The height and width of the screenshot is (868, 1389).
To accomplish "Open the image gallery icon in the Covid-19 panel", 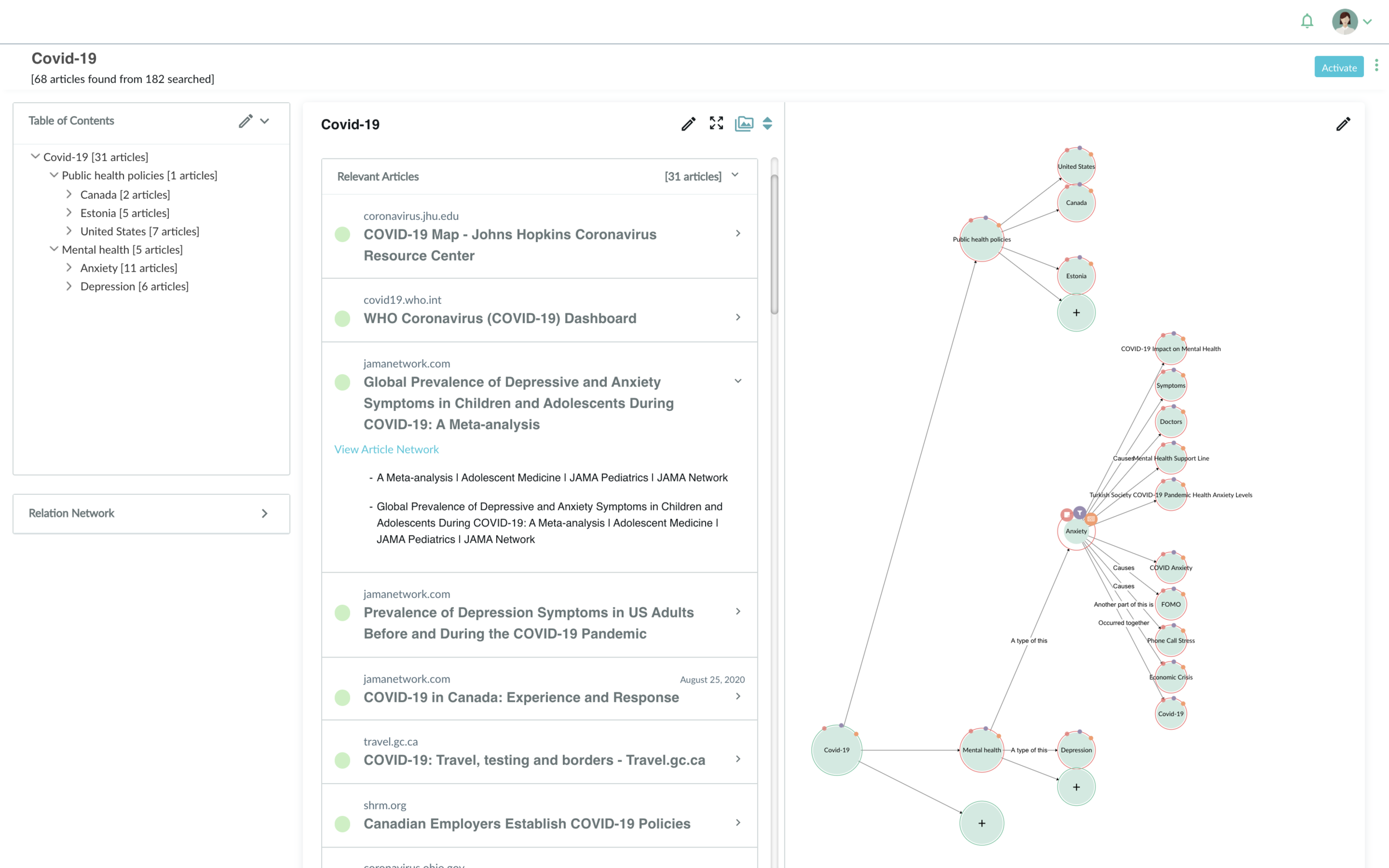I will click(743, 123).
